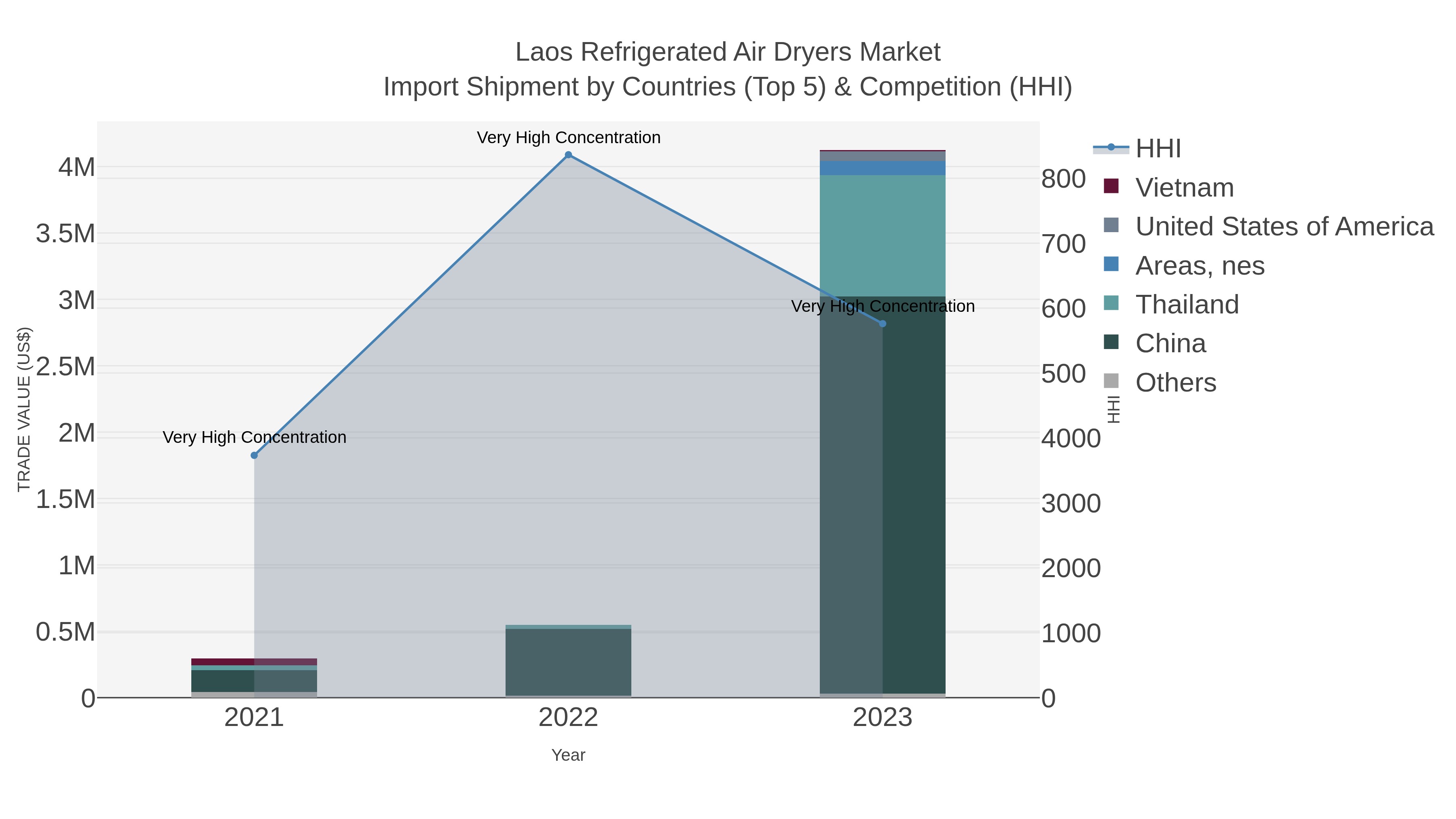Viewport: 1456px width, 819px height.
Task: Click the 'Year' axis title
Action: [569, 755]
